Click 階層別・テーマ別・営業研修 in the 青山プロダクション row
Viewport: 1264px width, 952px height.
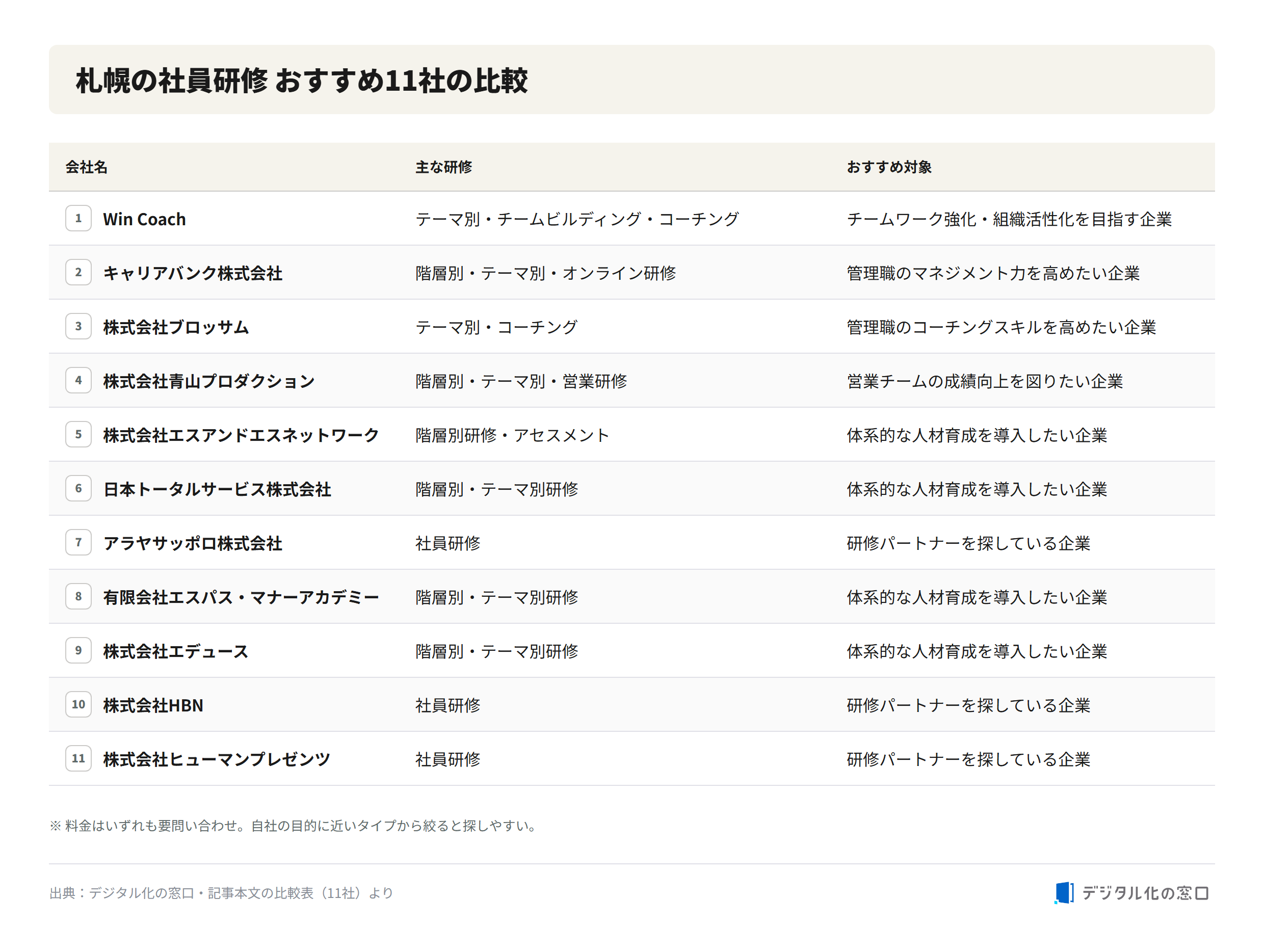521,381
